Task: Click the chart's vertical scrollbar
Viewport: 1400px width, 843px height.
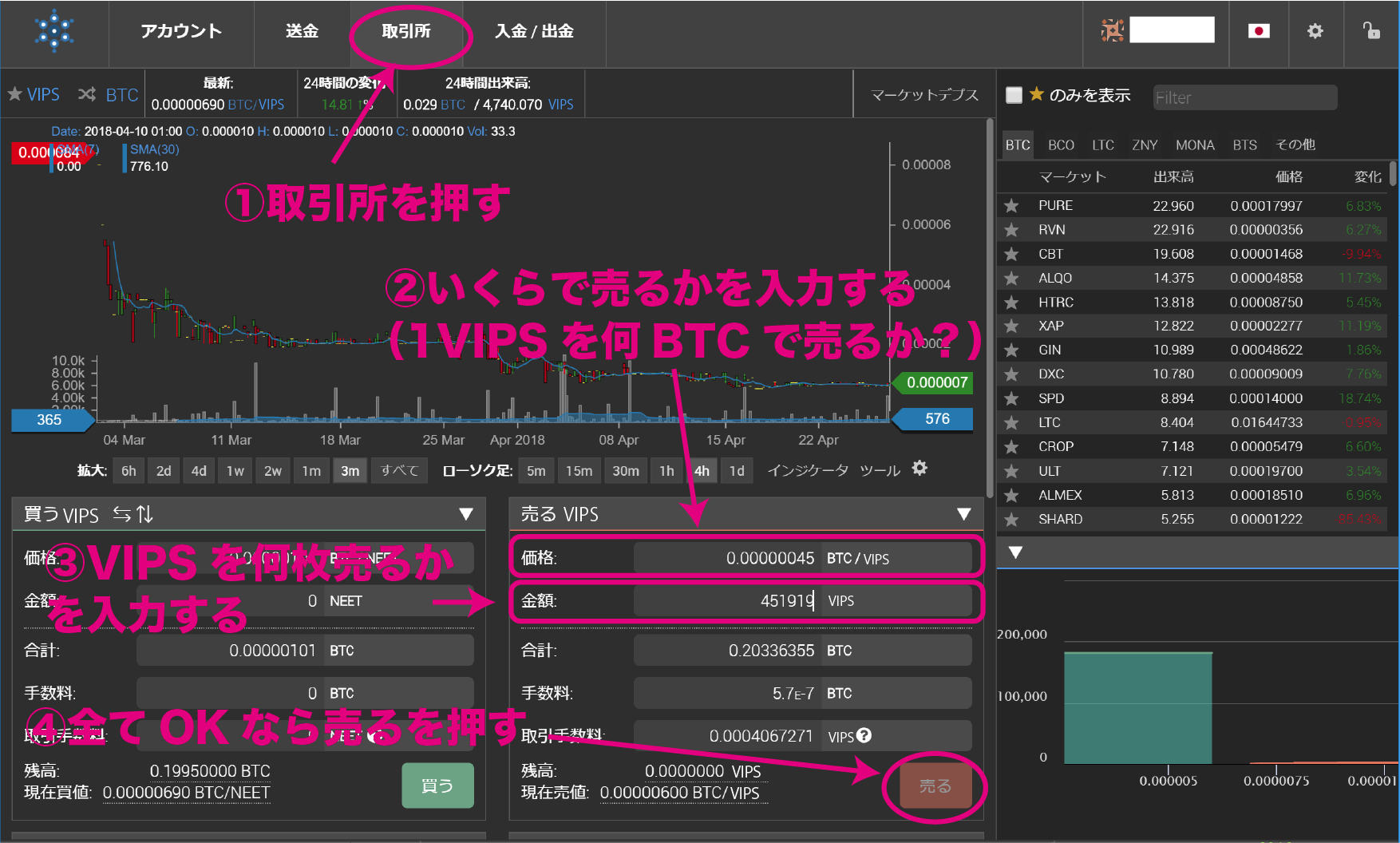Action: coord(990,303)
